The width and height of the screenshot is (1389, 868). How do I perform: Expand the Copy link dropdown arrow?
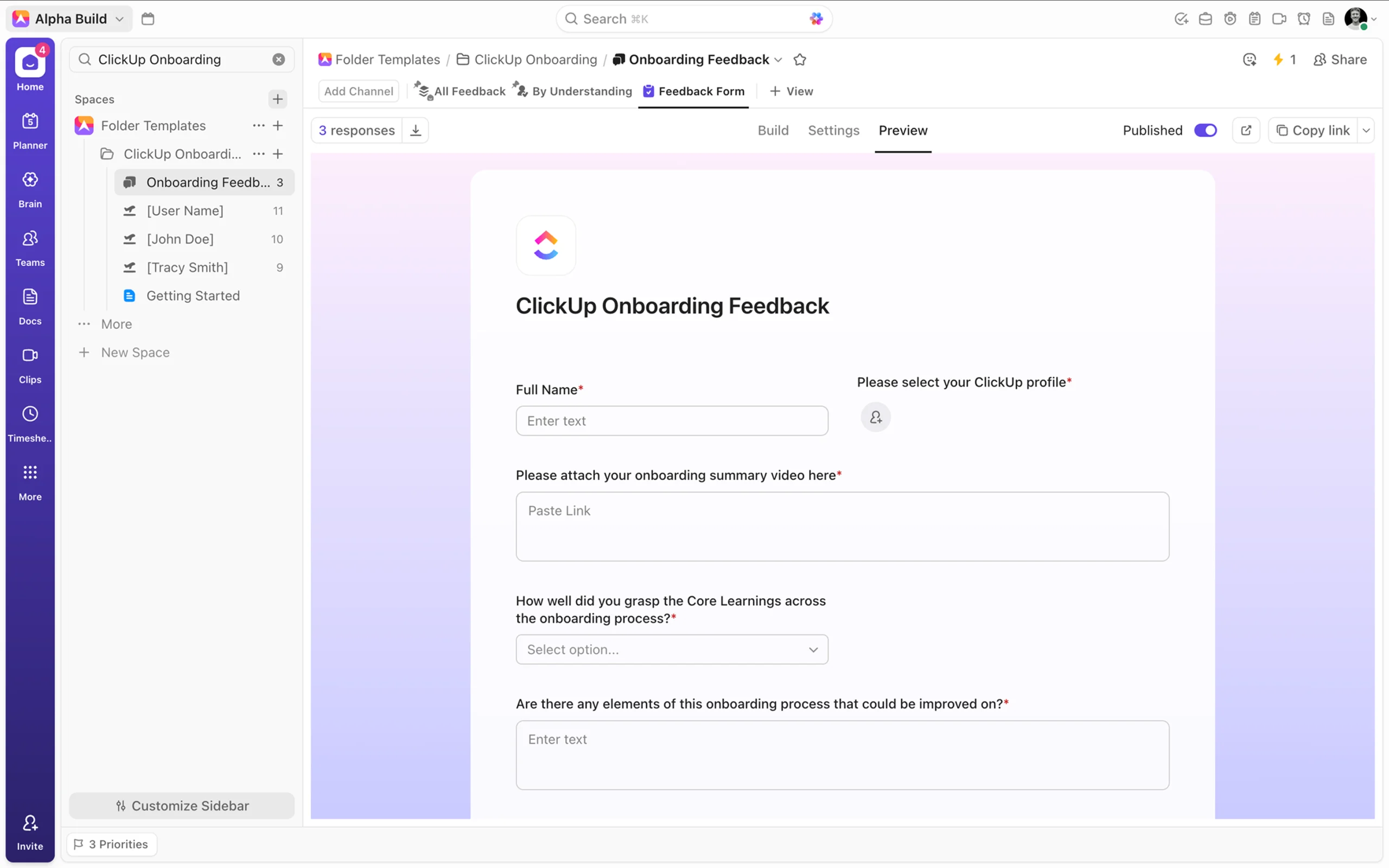(x=1366, y=130)
